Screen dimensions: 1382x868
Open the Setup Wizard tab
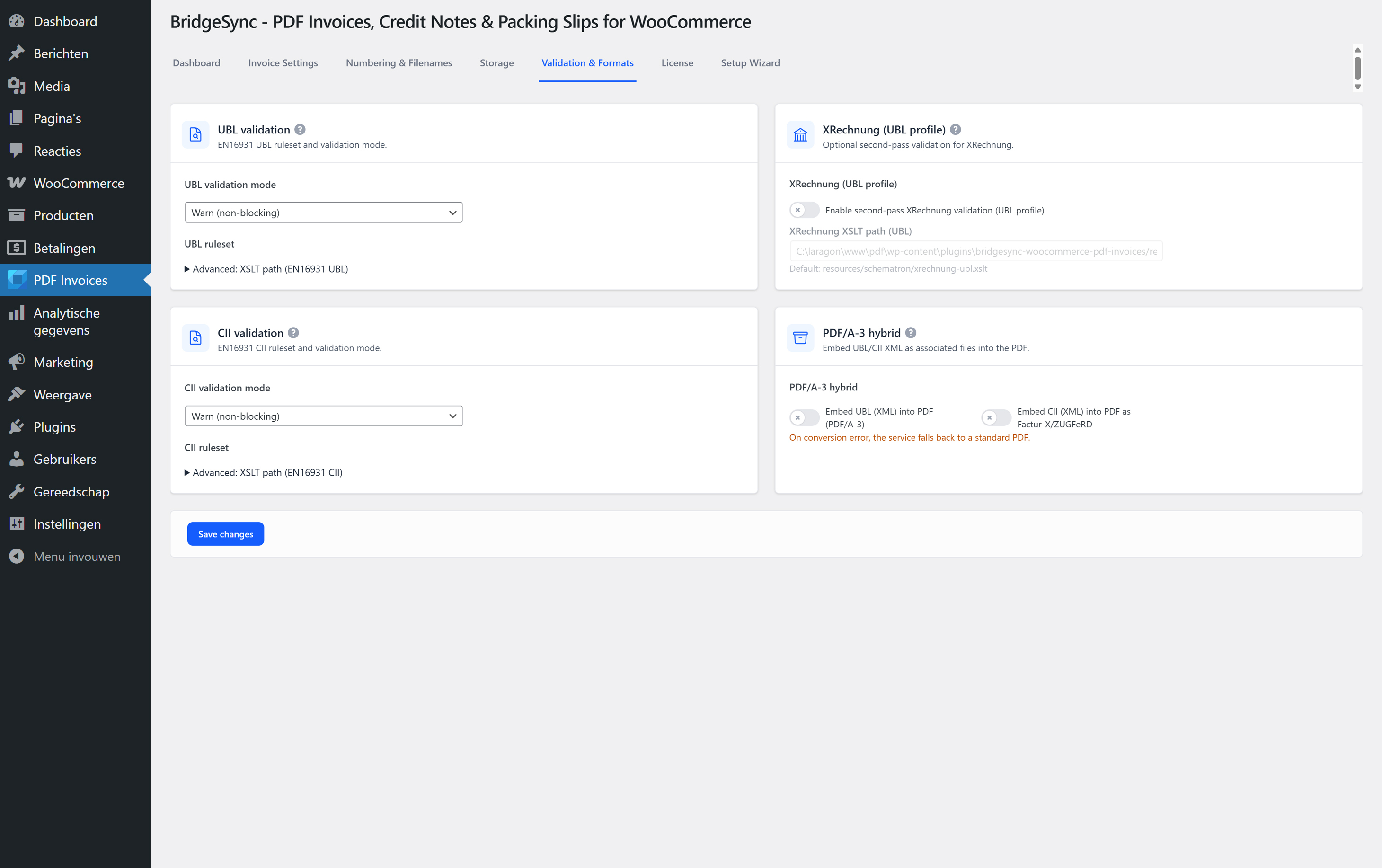point(750,63)
